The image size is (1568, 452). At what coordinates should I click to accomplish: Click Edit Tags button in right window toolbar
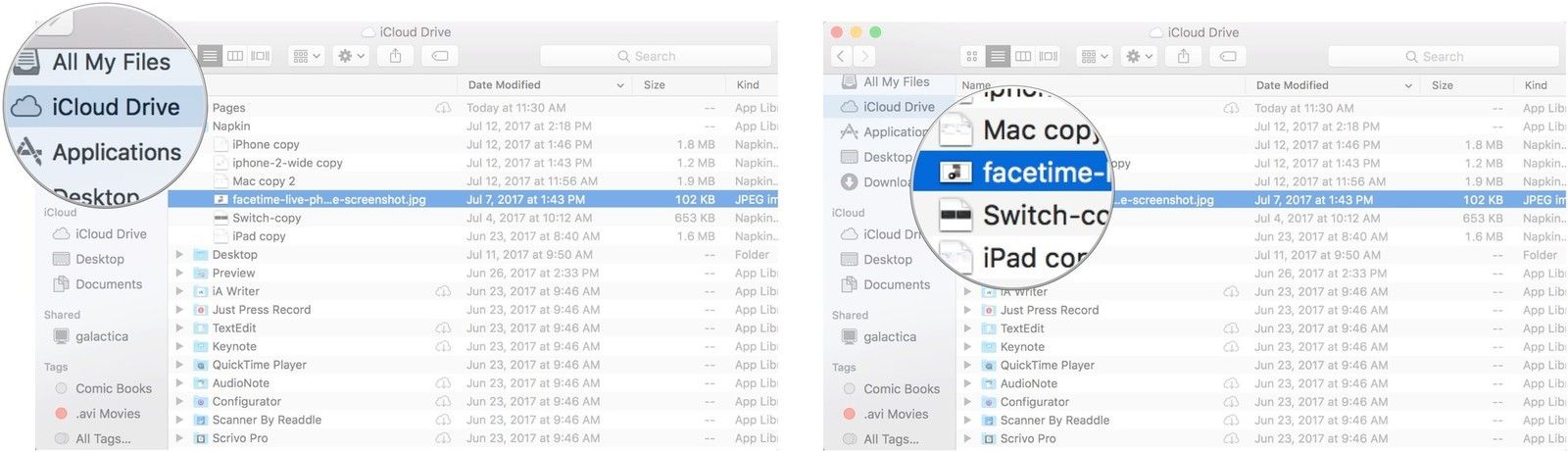[1228, 57]
